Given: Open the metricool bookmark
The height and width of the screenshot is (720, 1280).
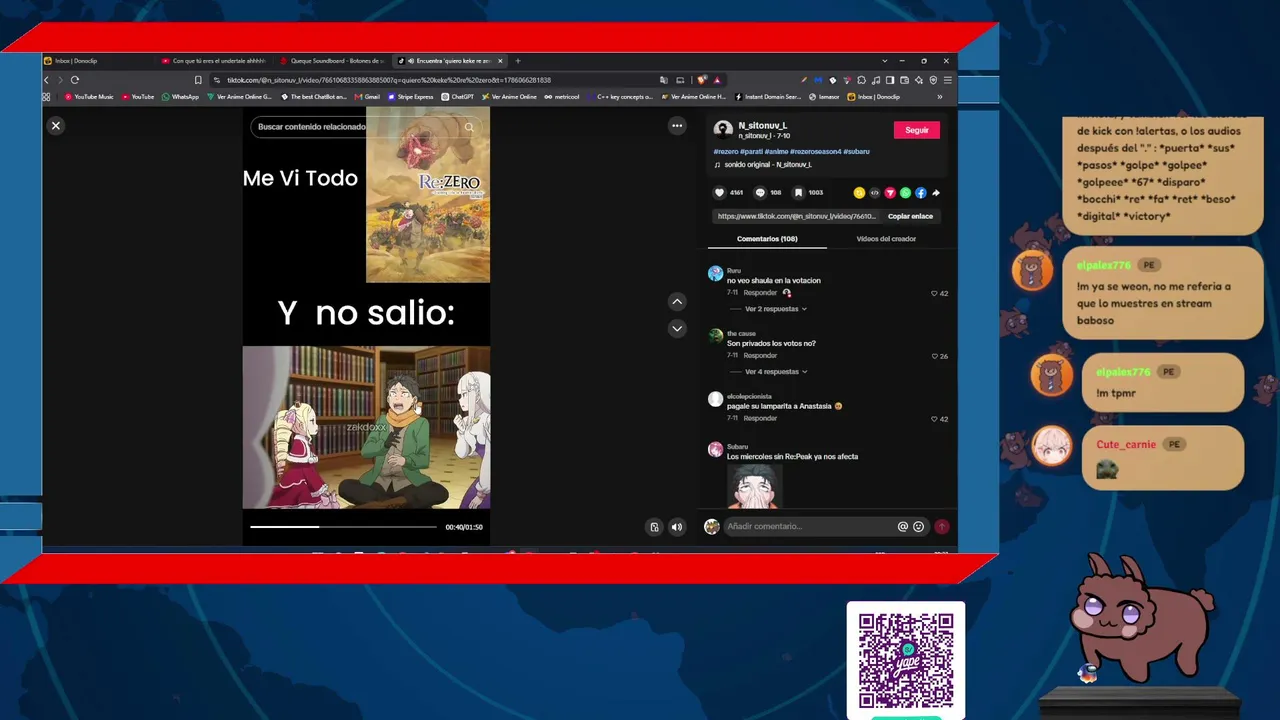Looking at the screenshot, I should (563, 97).
